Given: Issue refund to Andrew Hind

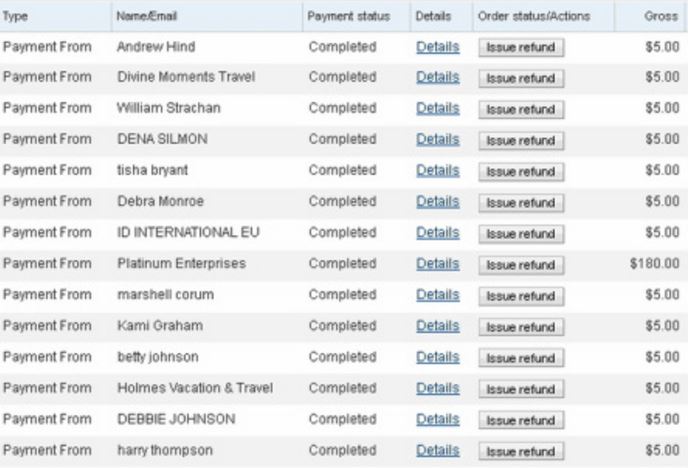Looking at the screenshot, I should 521,47.
